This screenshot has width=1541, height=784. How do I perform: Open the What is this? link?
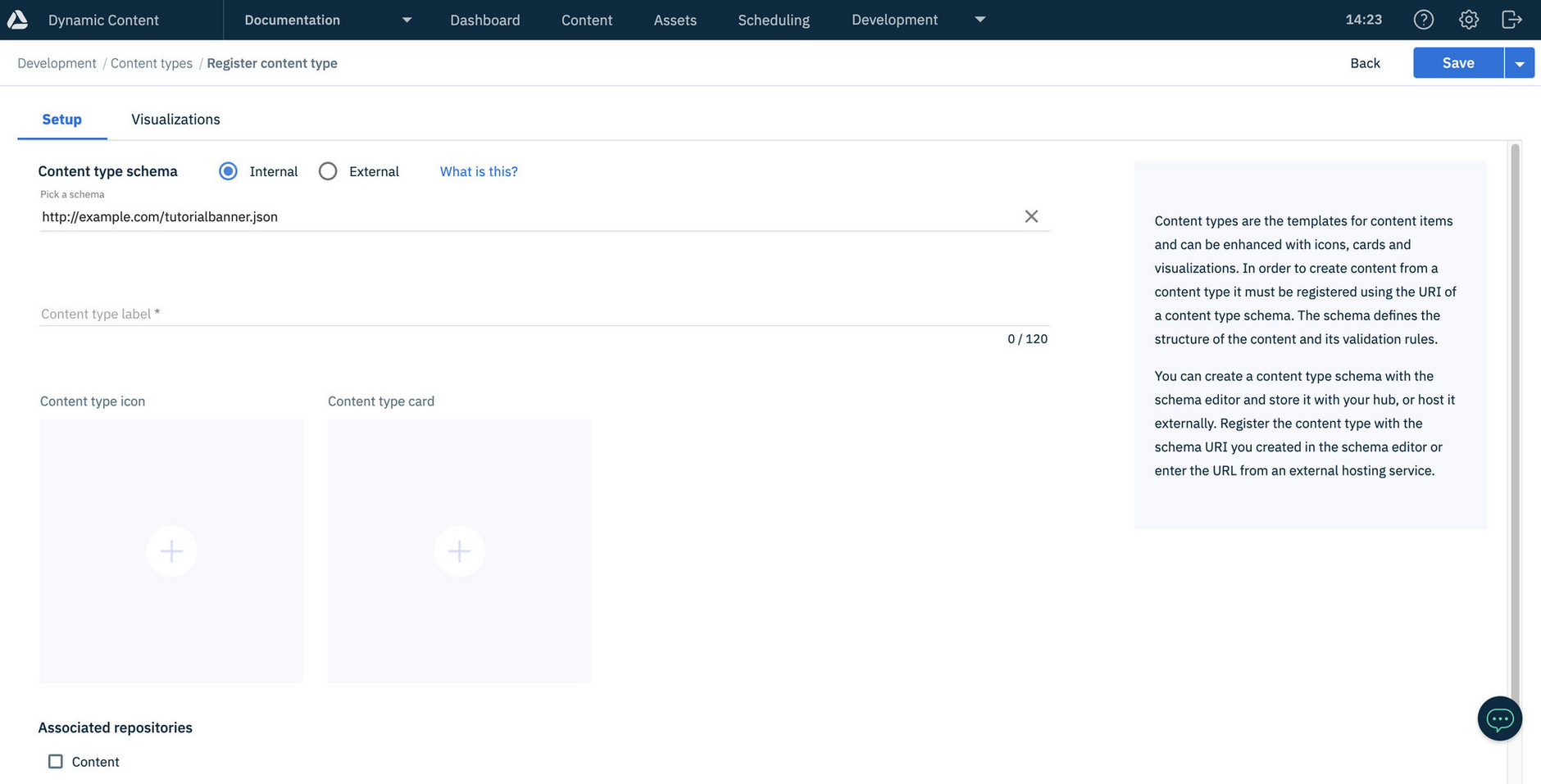coord(479,171)
